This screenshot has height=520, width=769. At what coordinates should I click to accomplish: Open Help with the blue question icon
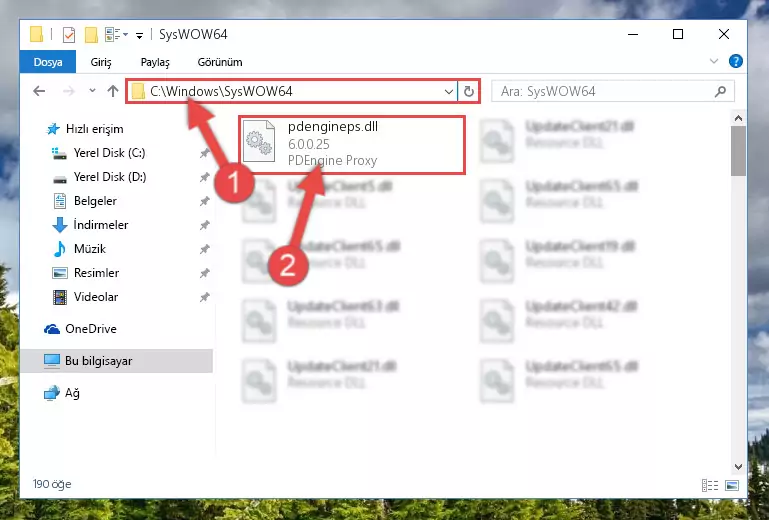coord(735,61)
